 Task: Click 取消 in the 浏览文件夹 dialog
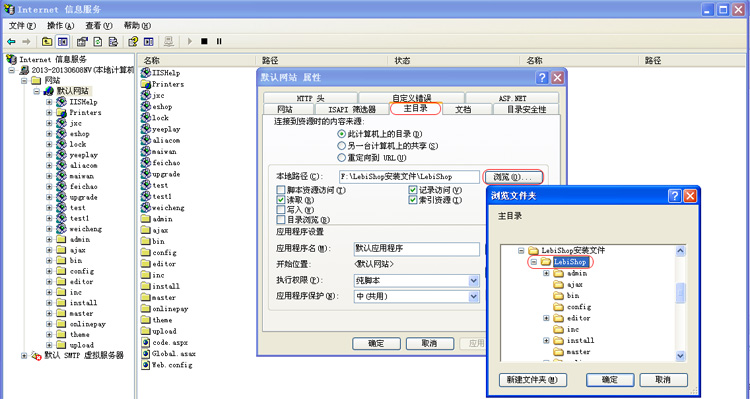click(663, 380)
